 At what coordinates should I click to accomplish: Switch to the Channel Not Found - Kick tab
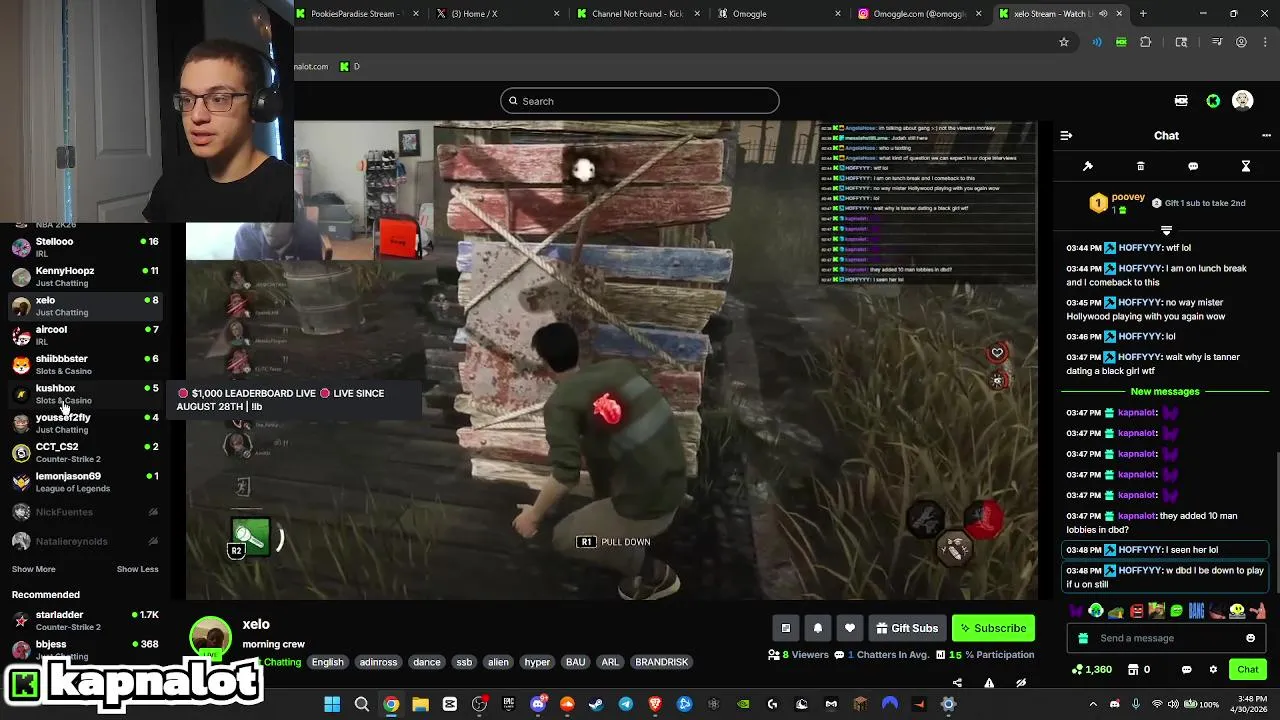click(x=636, y=14)
